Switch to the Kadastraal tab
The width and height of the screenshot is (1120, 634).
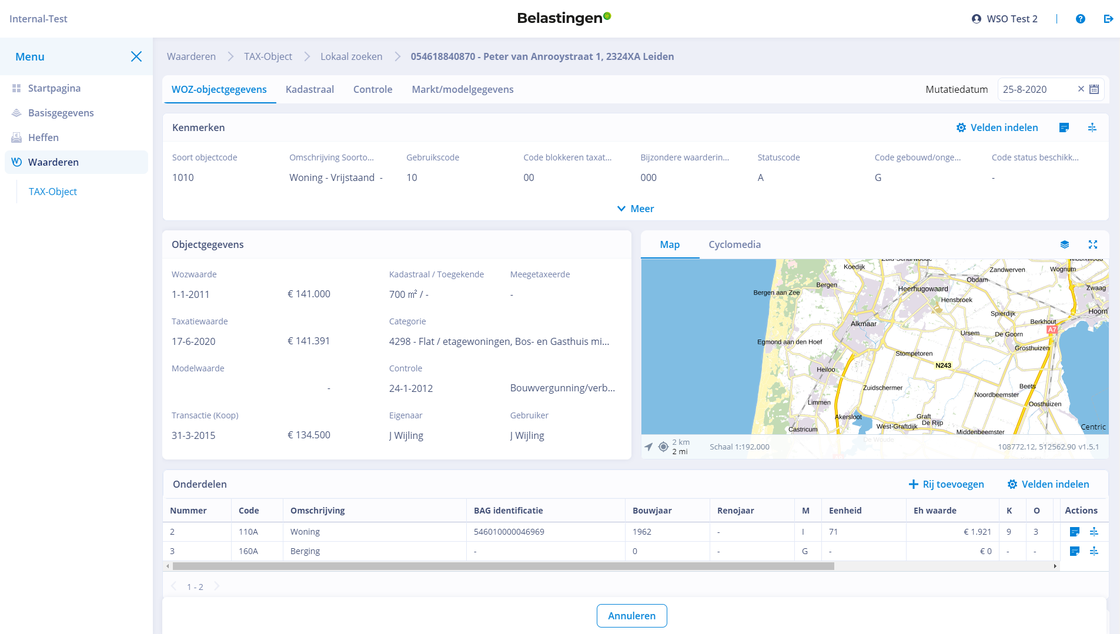coord(309,89)
